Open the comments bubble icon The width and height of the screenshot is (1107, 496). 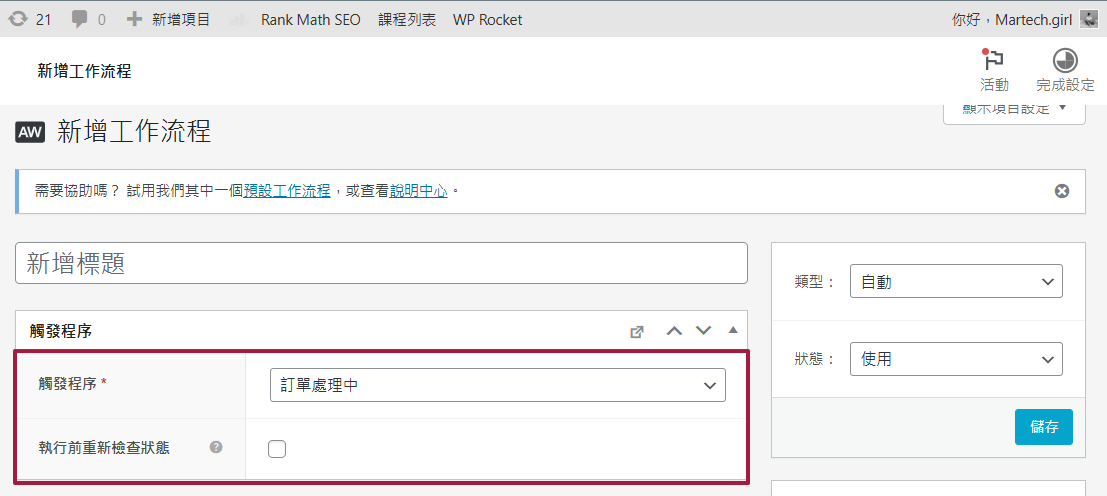pos(80,19)
